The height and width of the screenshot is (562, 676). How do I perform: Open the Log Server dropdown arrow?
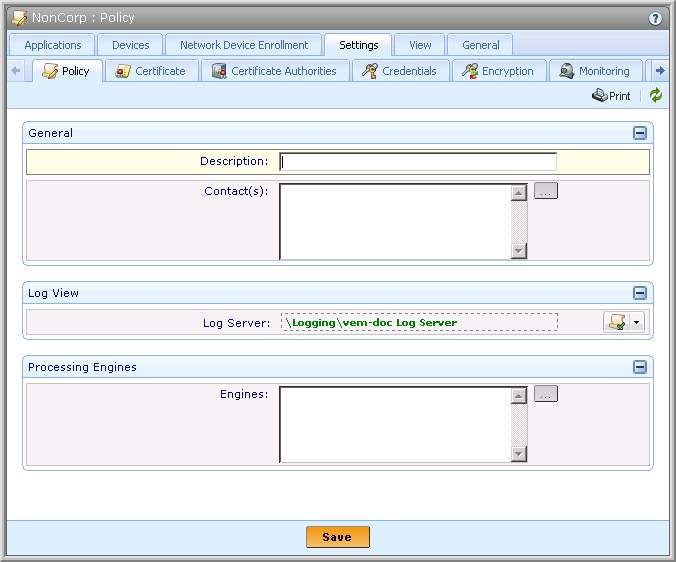click(637, 322)
